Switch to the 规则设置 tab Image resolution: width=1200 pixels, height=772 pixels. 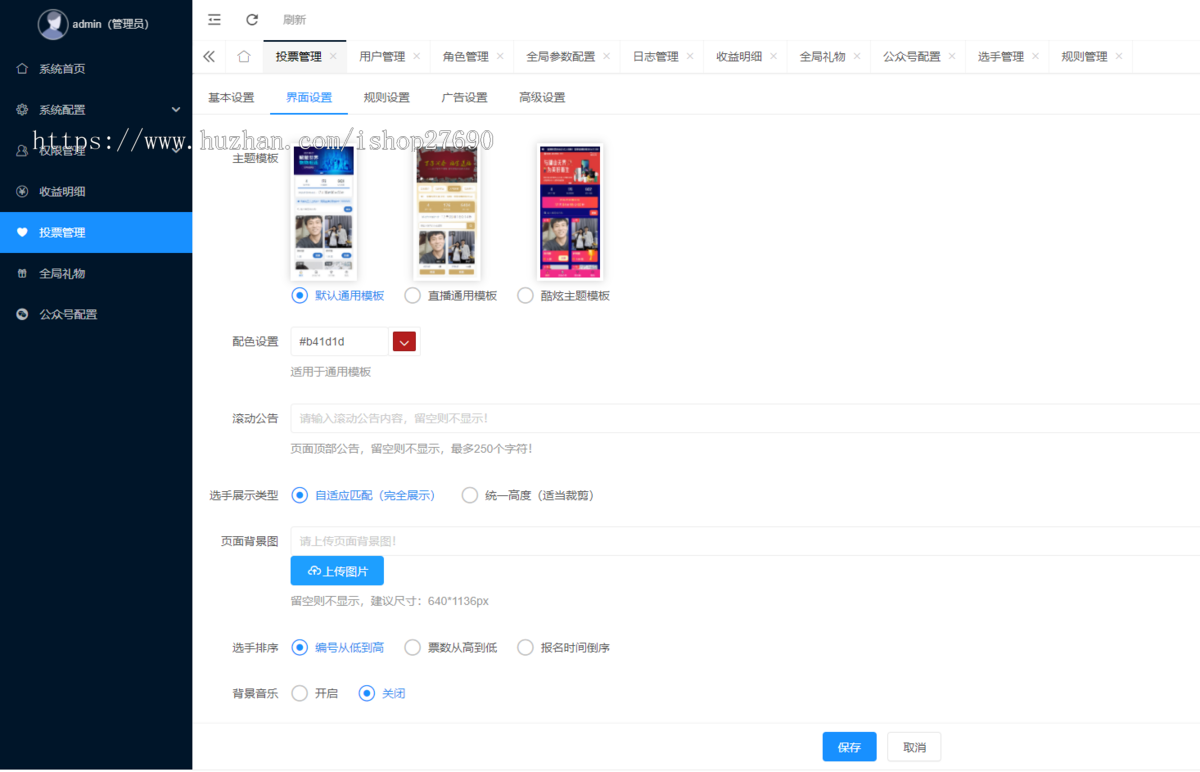[386, 98]
